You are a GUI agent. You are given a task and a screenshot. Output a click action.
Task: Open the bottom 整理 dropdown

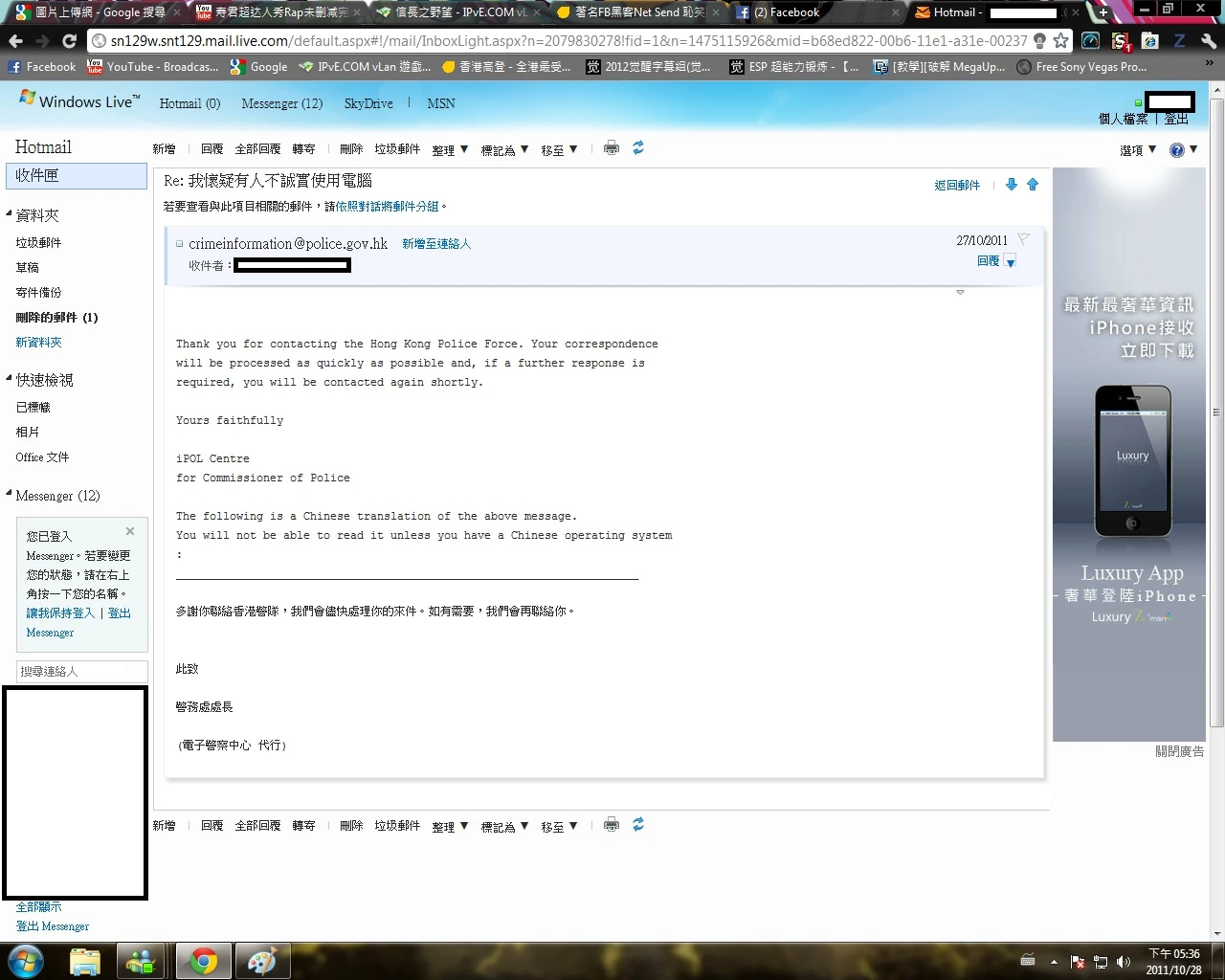[450, 826]
